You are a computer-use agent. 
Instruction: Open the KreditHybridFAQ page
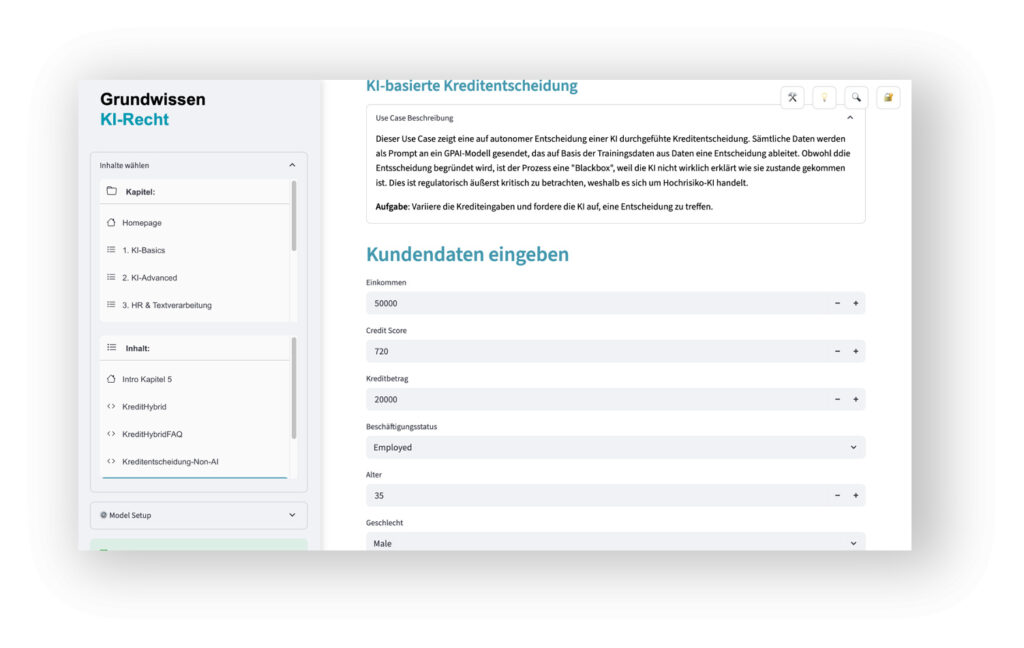point(152,434)
